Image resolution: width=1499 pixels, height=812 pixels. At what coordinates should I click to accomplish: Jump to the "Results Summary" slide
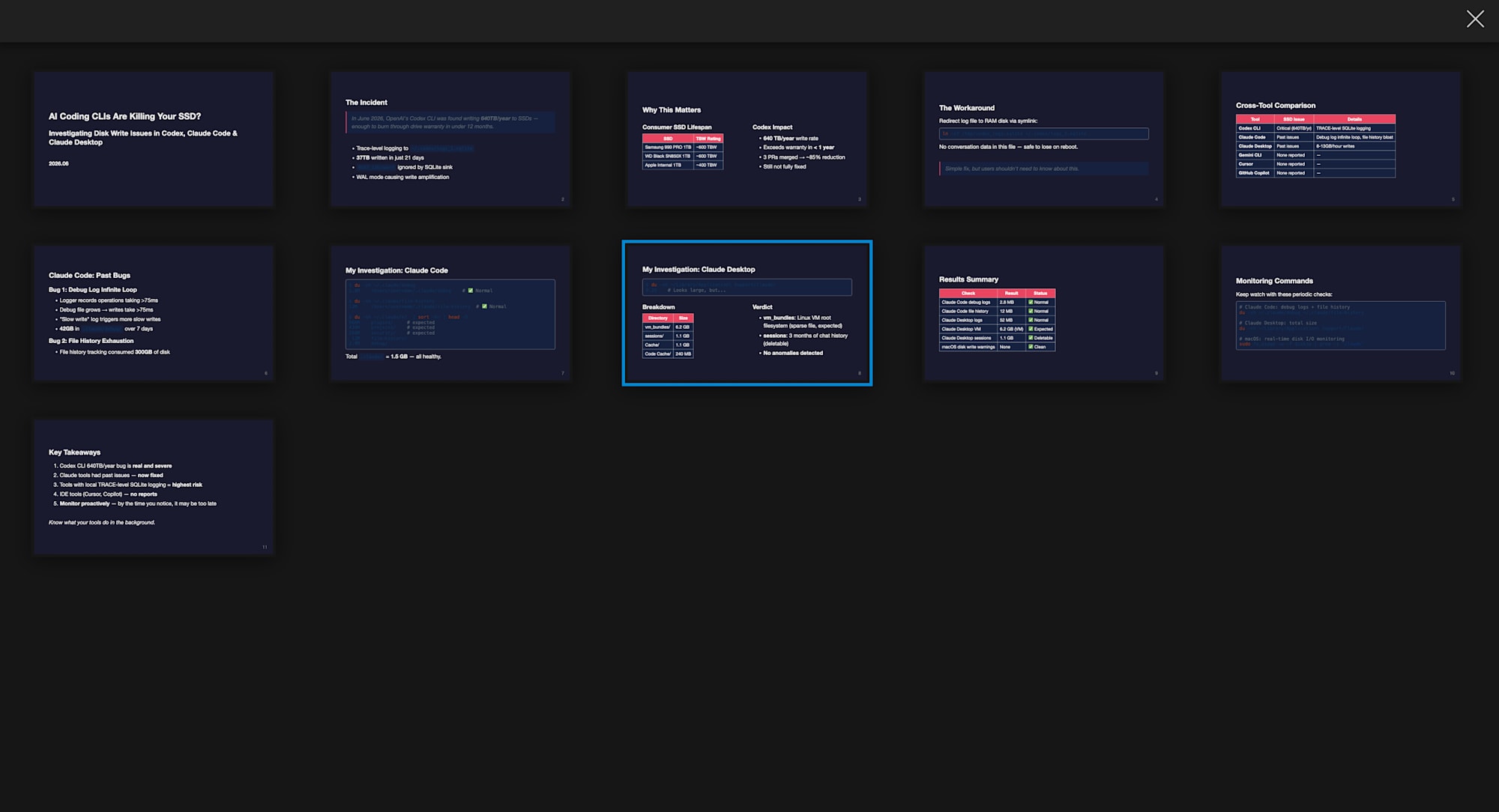[1044, 313]
